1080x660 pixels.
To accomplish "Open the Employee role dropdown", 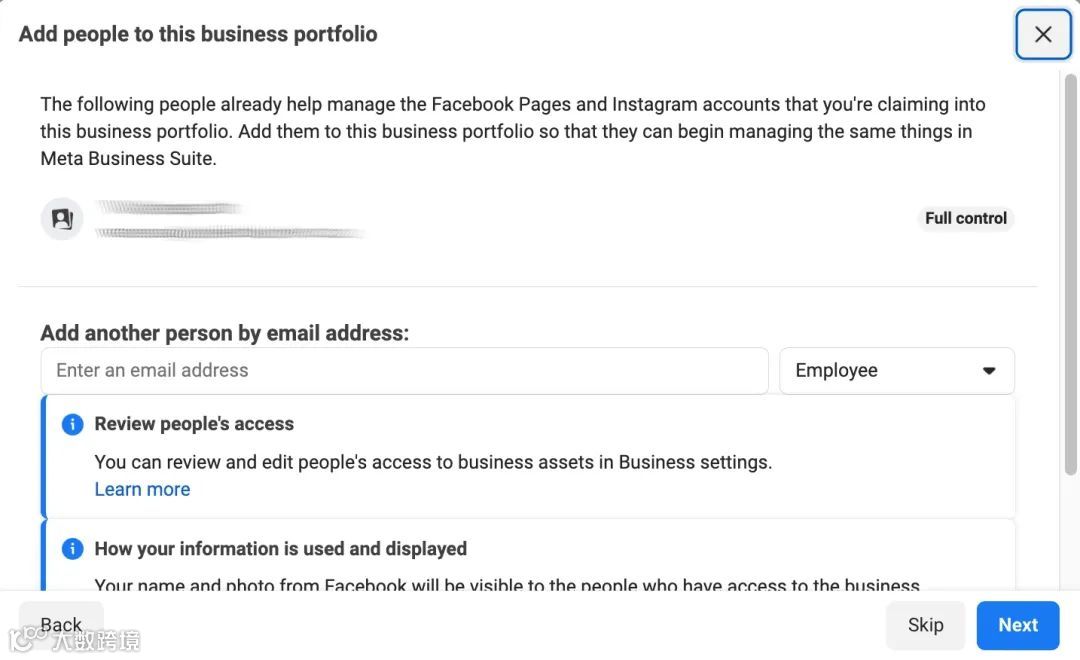I will pos(896,371).
